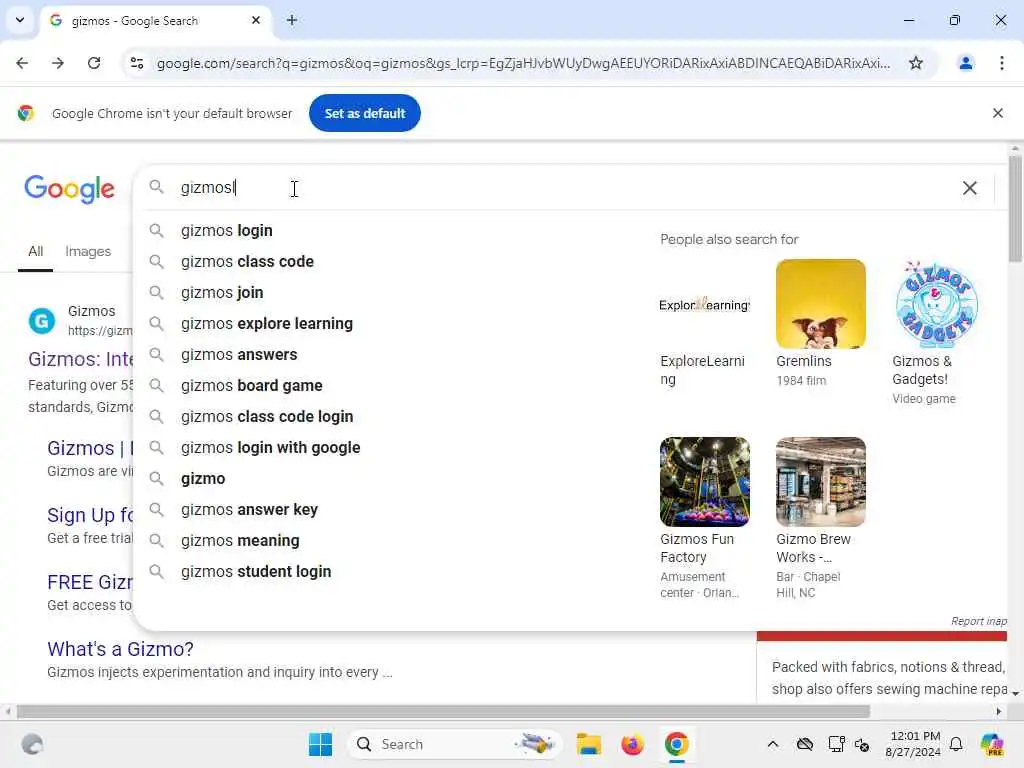This screenshot has width=1024, height=768.
Task: Open the Sign Up result sublink
Action: (90, 515)
